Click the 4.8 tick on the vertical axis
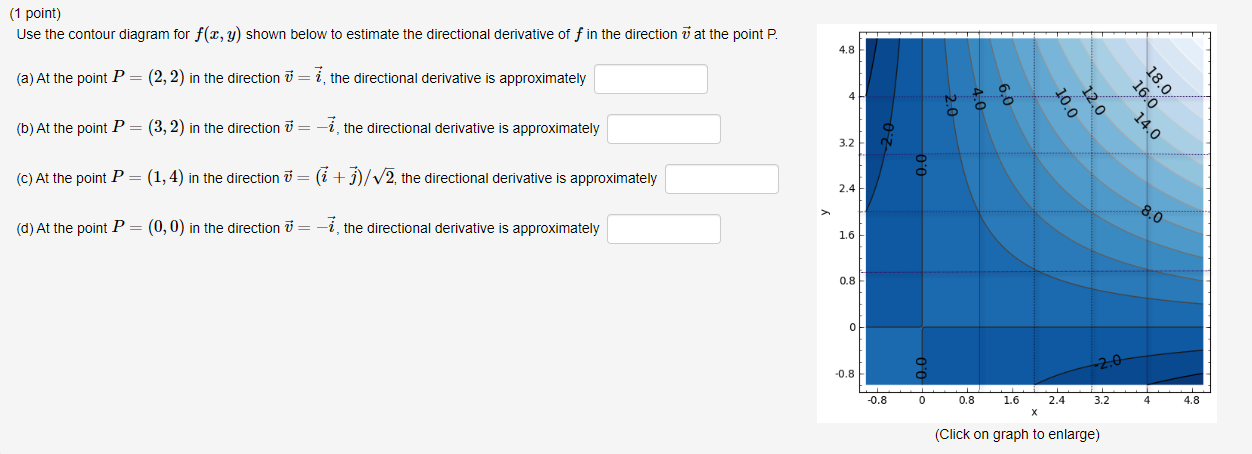The height and width of the screenshot is (454, 1252). click(x=845, y=48)
